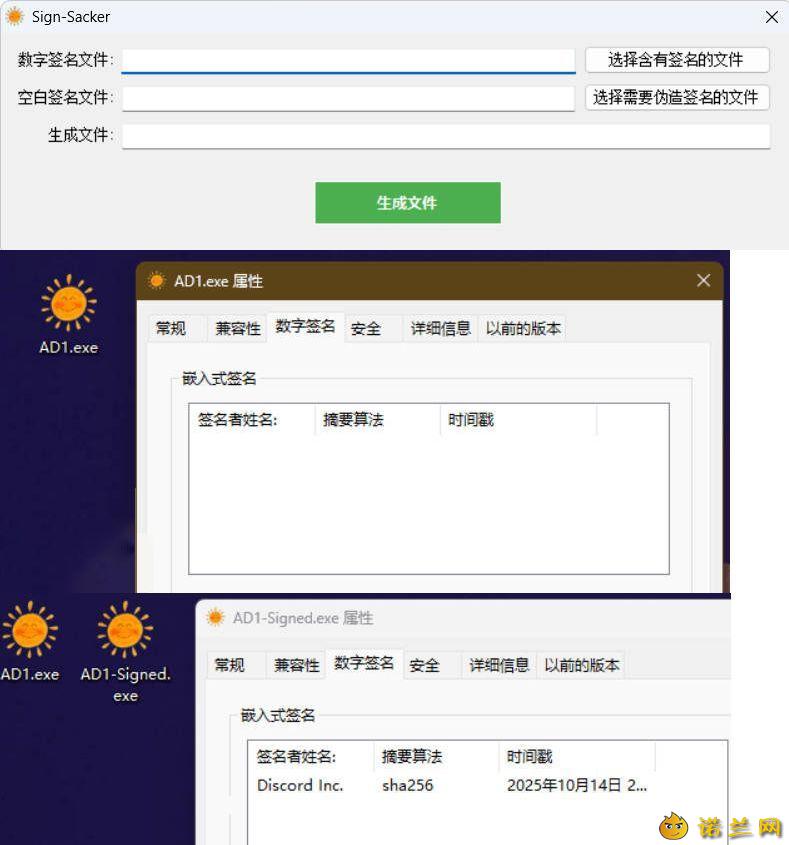Open 数字签名 tab in AD1.exe 属性
Viewport: 789px width, 845px height.
point(305,327)
